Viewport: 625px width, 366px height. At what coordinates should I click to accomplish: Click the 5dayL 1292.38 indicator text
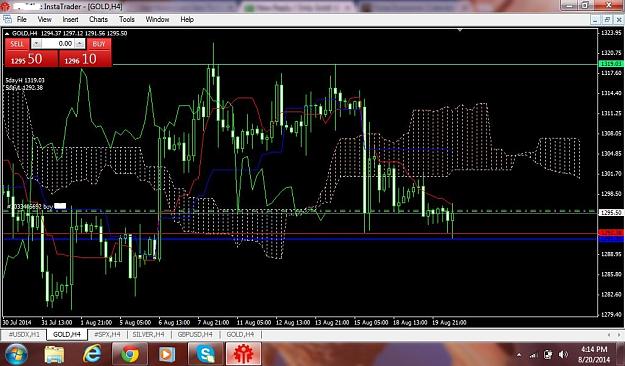click(x=24, y=87)
